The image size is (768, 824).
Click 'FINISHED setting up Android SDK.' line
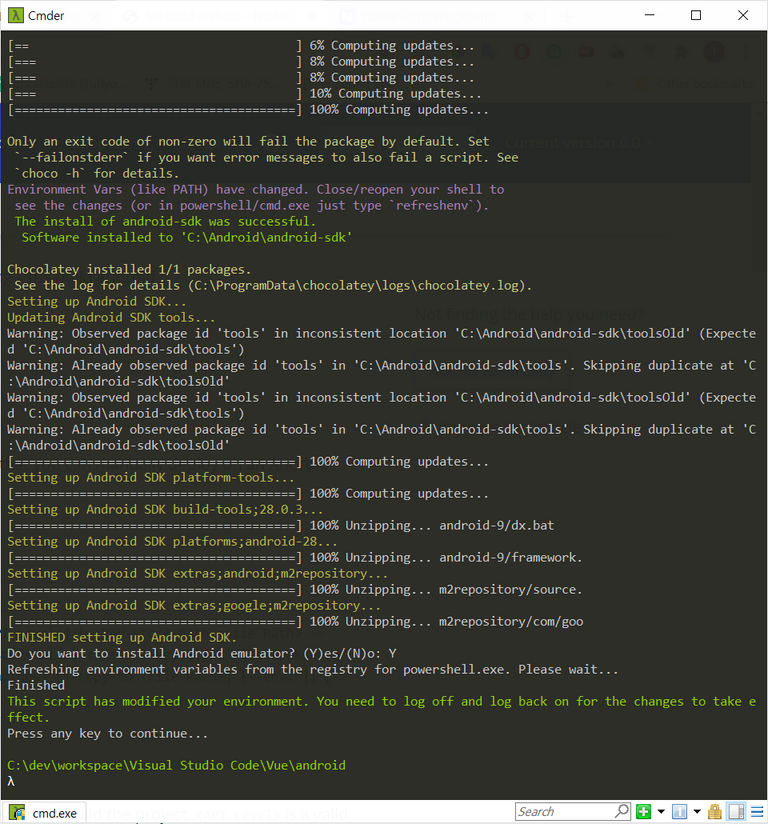122,637
